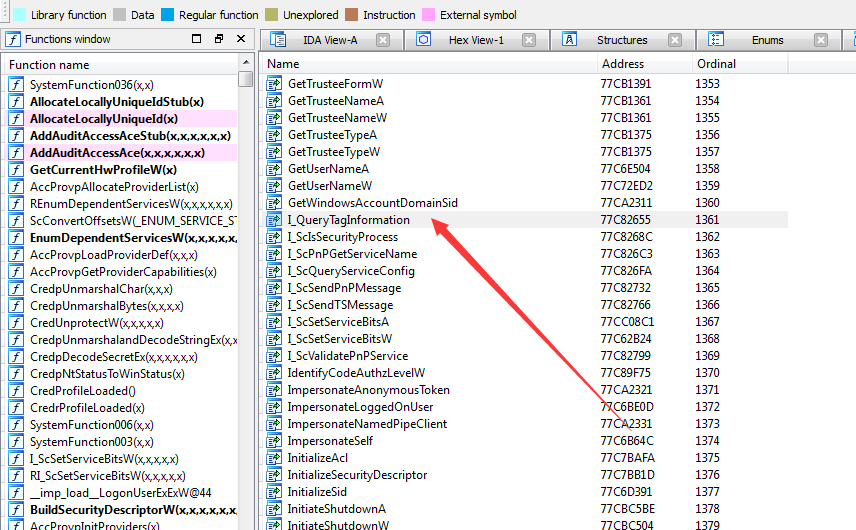Click the IDA View-A tab icon
856x530 pixels.
click(x=278, y=39)
